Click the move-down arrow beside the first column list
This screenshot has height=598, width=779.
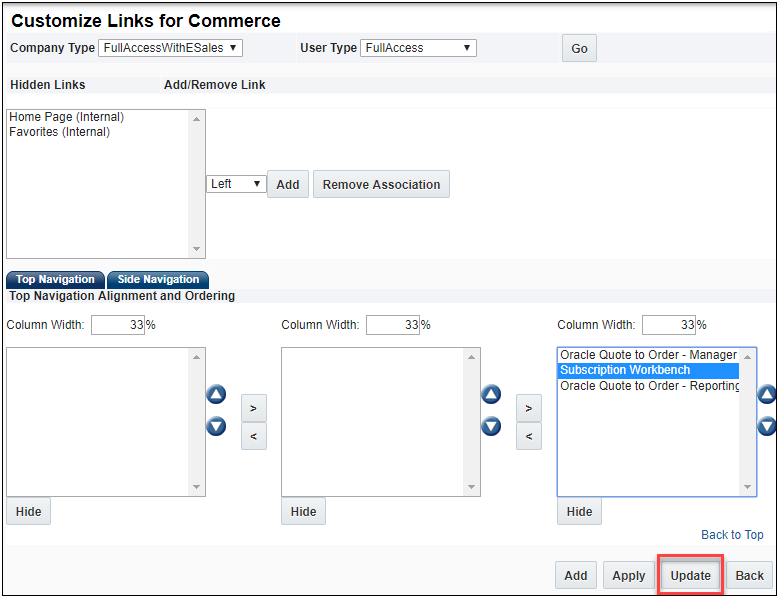coord(216,427)
